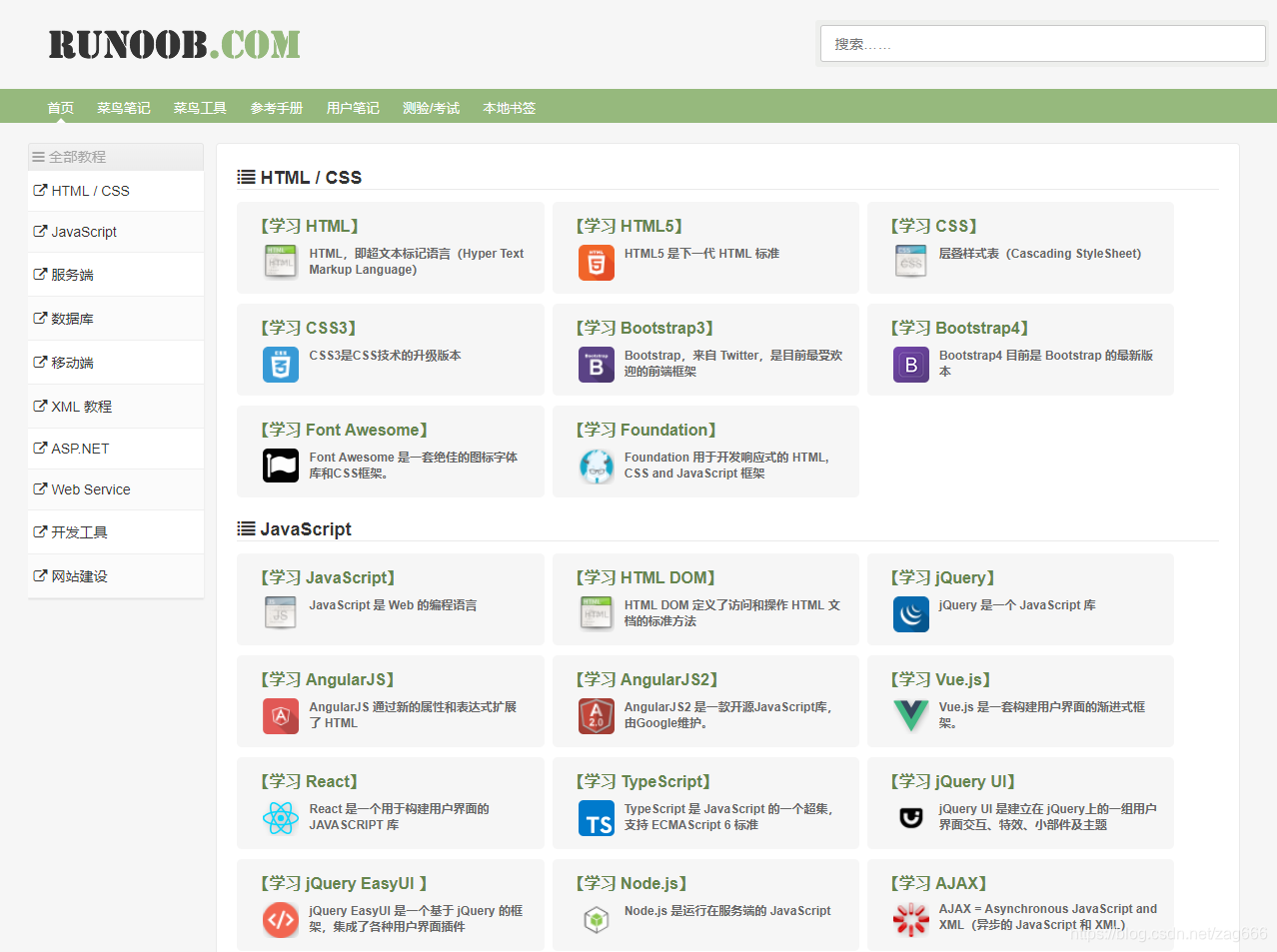The height and width of the screenshot is (952, 1277).
Task: Open the 【学习 HTML5】 card title
Action: (630, 226)
